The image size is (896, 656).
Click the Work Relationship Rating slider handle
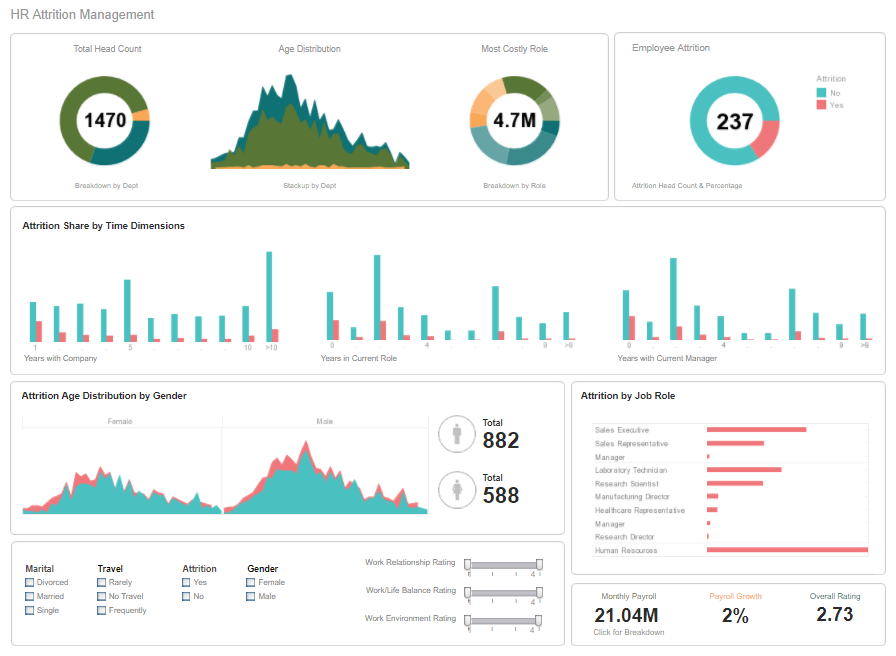pyautogui.click(x=467, y=564)
